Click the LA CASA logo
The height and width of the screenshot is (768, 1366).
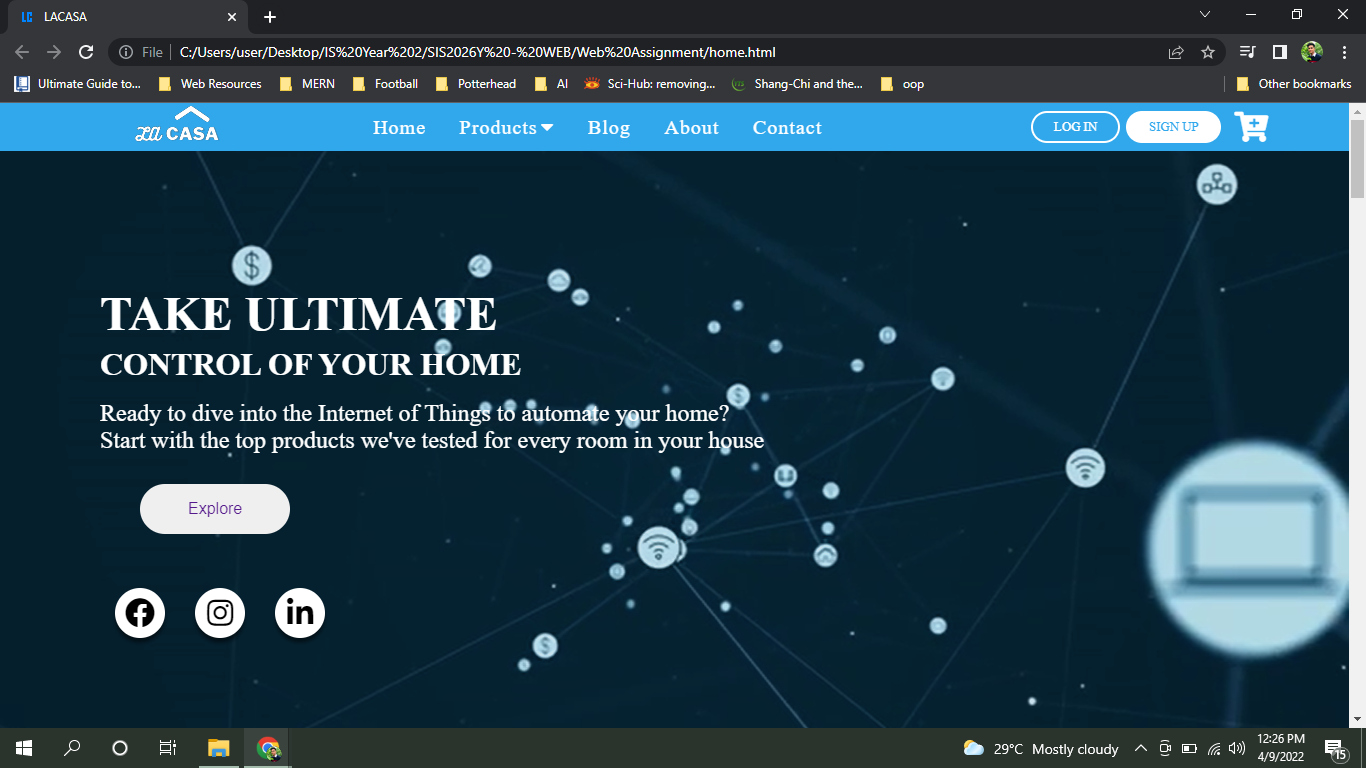click(x=176, y=127)
